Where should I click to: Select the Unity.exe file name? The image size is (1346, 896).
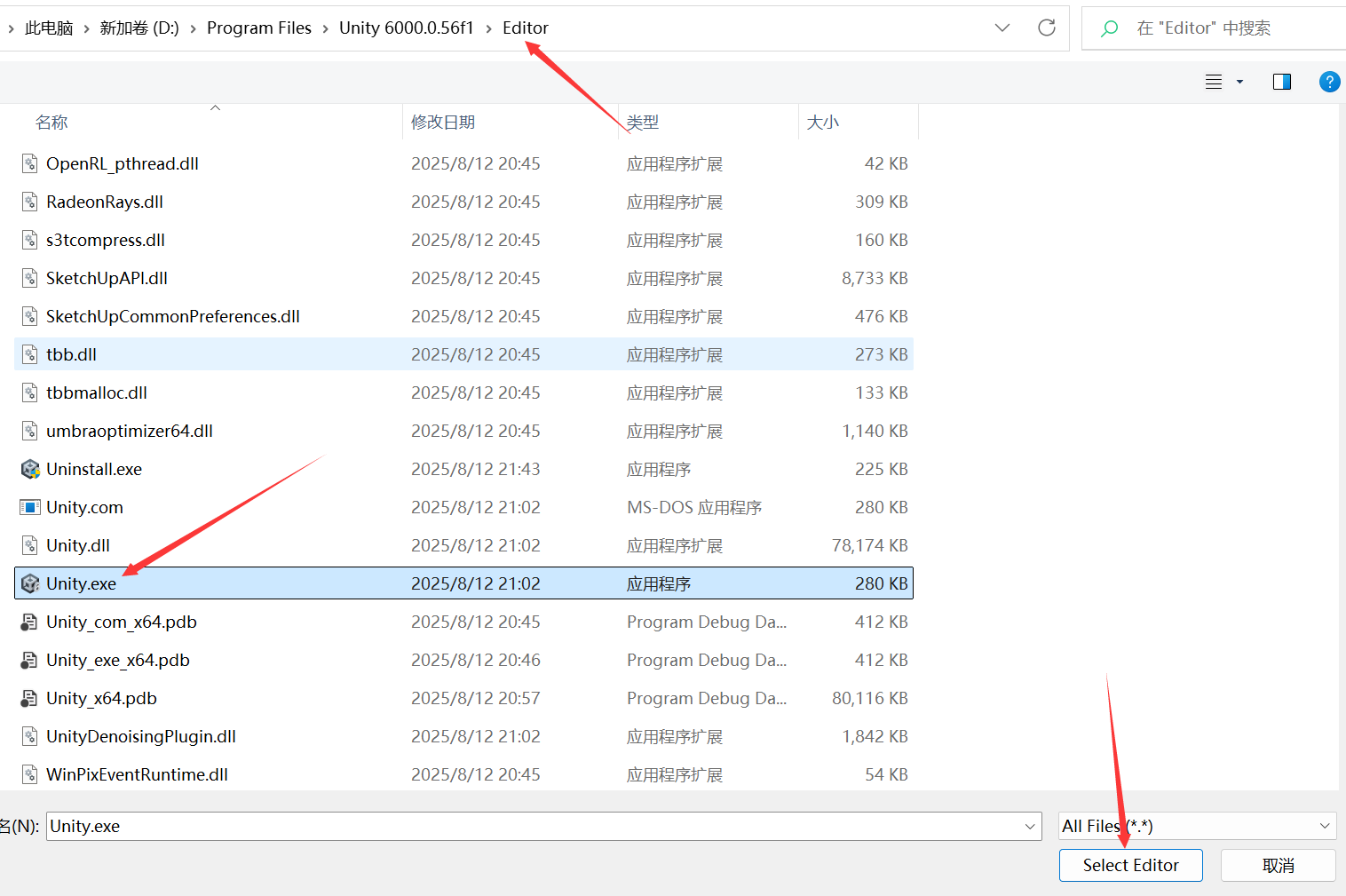(81, 583)
